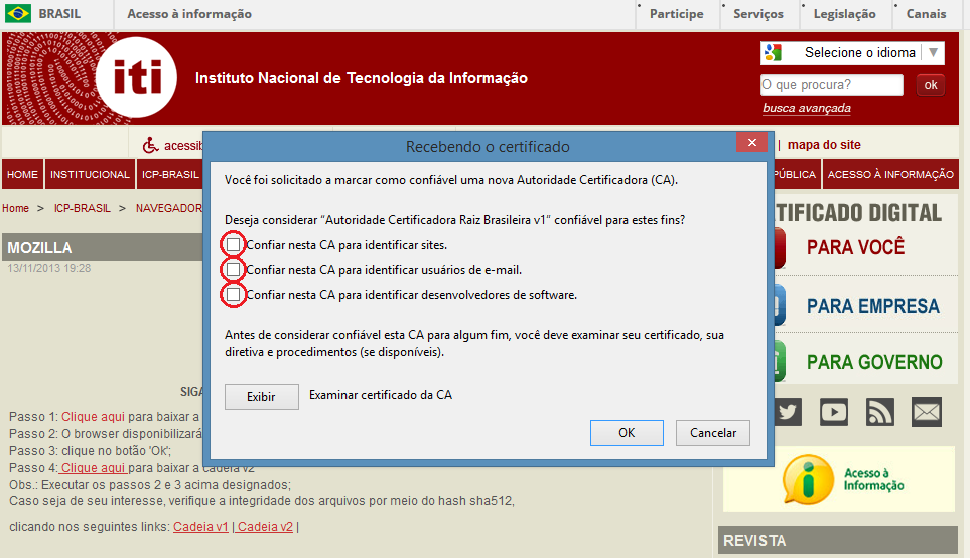The image size is (970, 560).
Task: Open the Twitter icon link
Action: (x=788, y=412)
